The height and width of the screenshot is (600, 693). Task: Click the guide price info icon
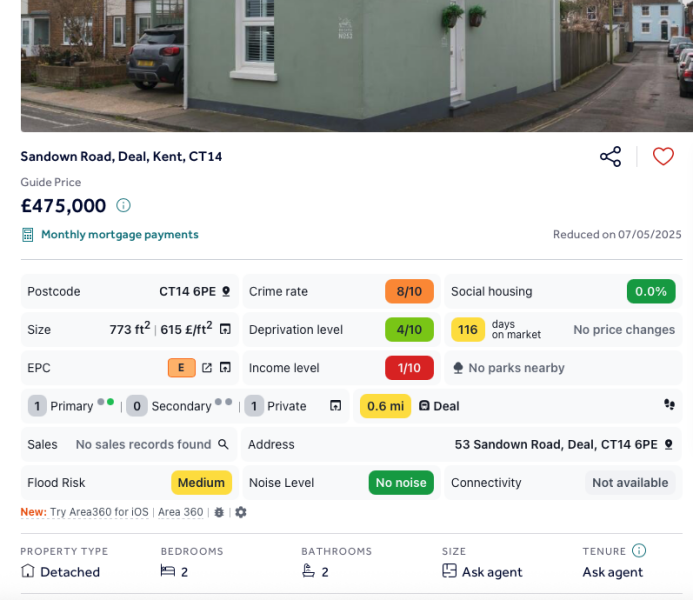[123, 206]
